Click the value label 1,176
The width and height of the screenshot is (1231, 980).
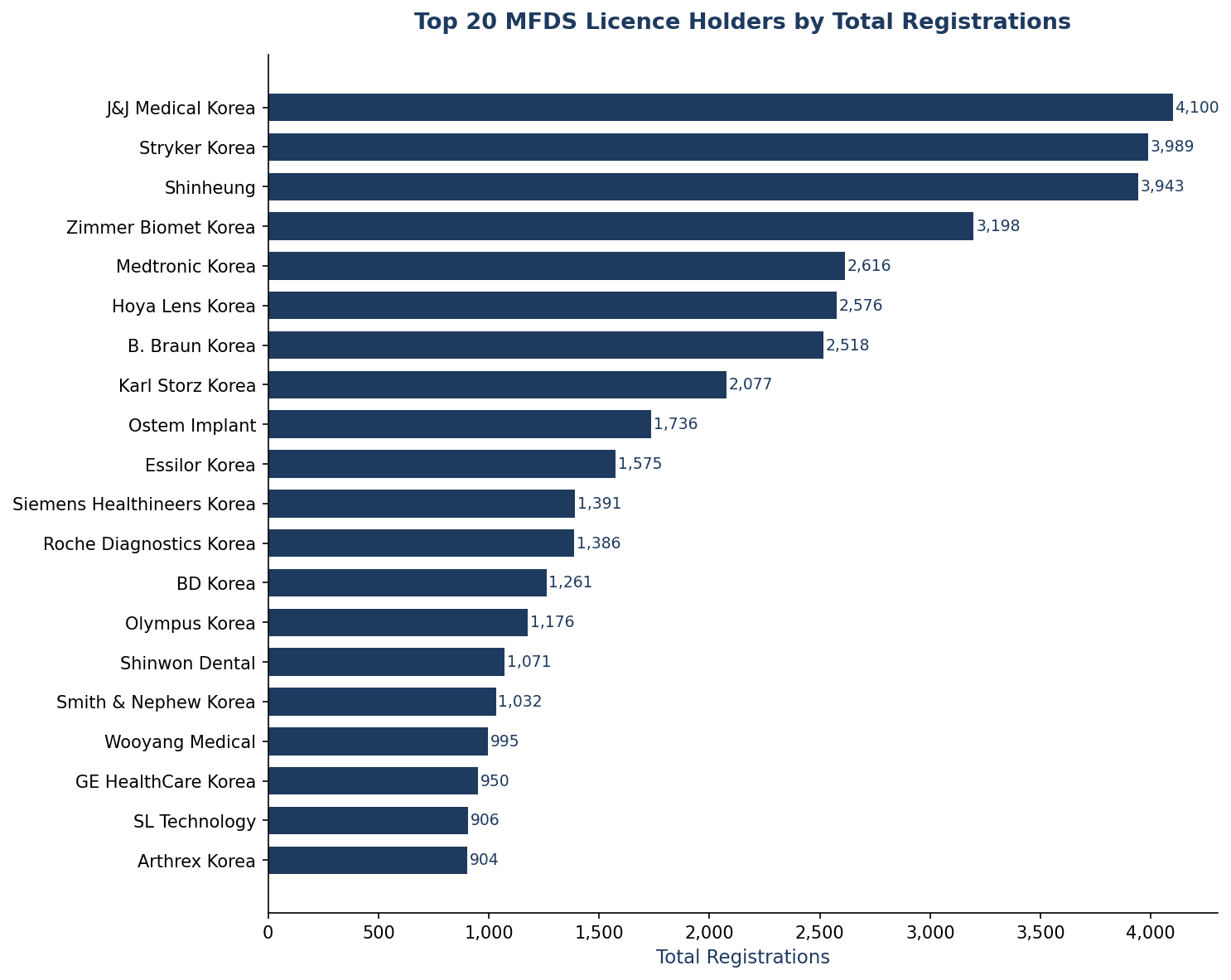point(552,622)
